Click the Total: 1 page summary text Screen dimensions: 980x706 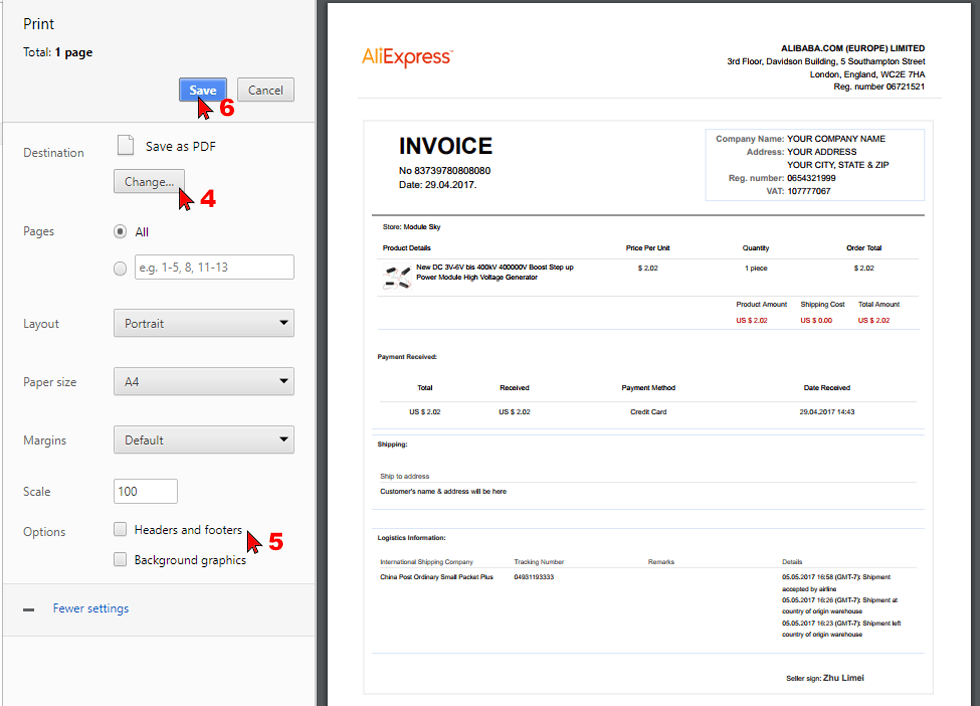58,52
